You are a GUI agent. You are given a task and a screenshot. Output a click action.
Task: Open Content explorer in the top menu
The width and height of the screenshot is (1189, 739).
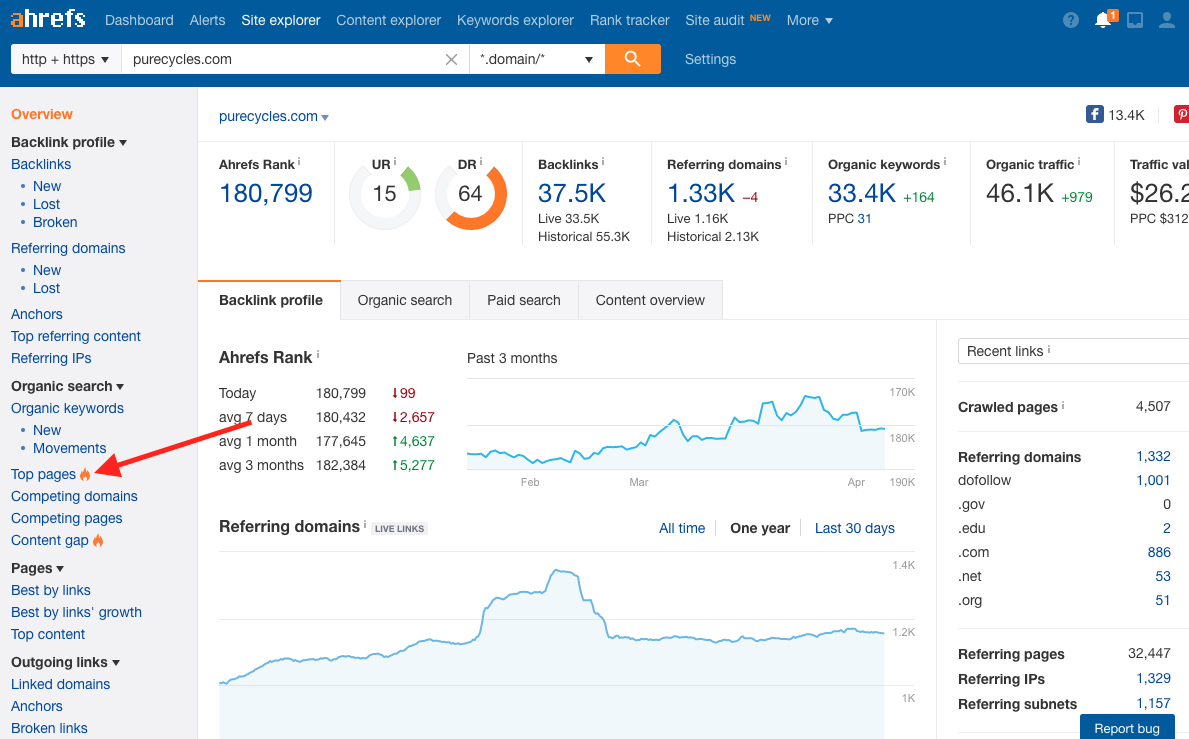tap(388, 20)
